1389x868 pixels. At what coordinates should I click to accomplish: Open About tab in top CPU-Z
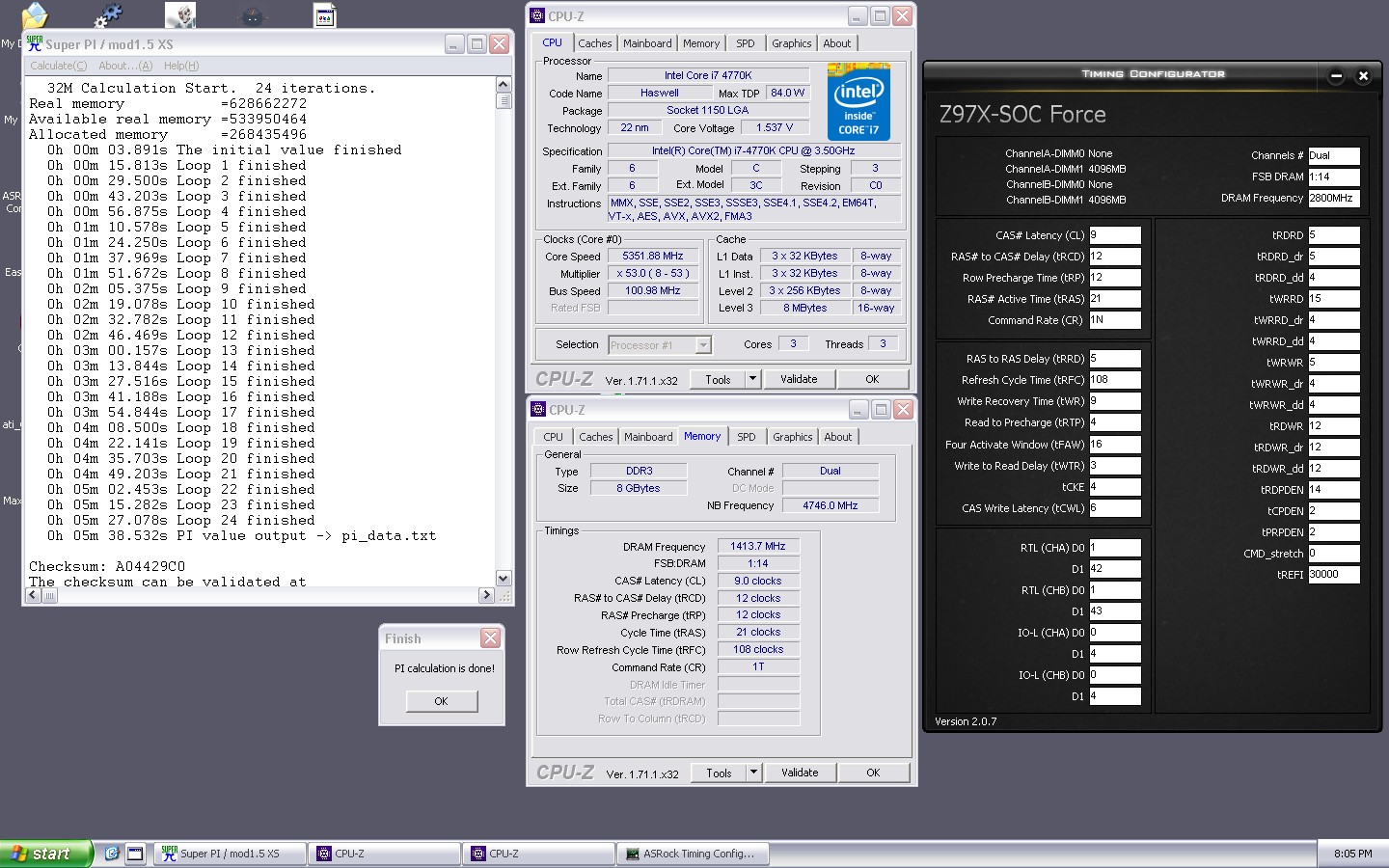pos(837,43)
